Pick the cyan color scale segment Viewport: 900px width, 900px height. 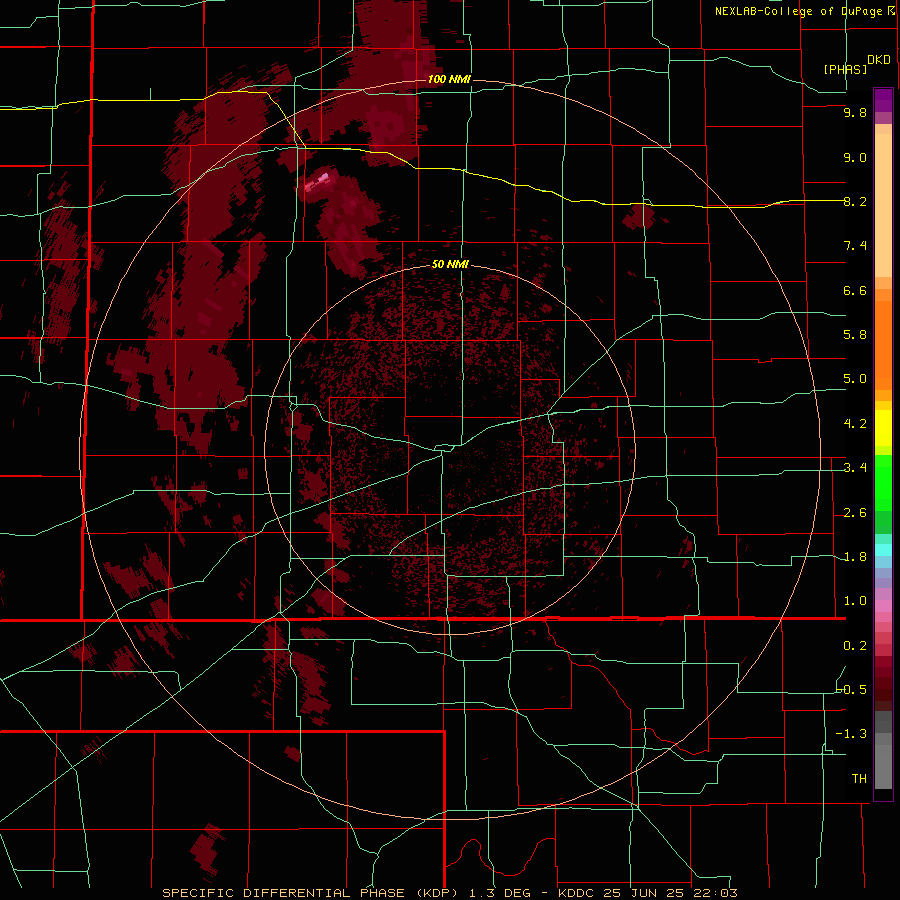click(883, 550)
